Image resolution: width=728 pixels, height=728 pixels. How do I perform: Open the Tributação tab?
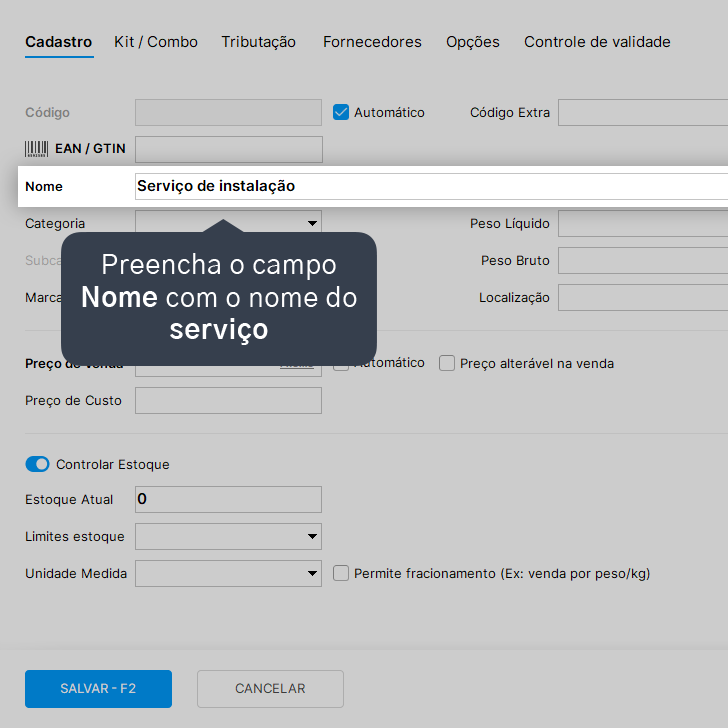(x=259, y=42)
